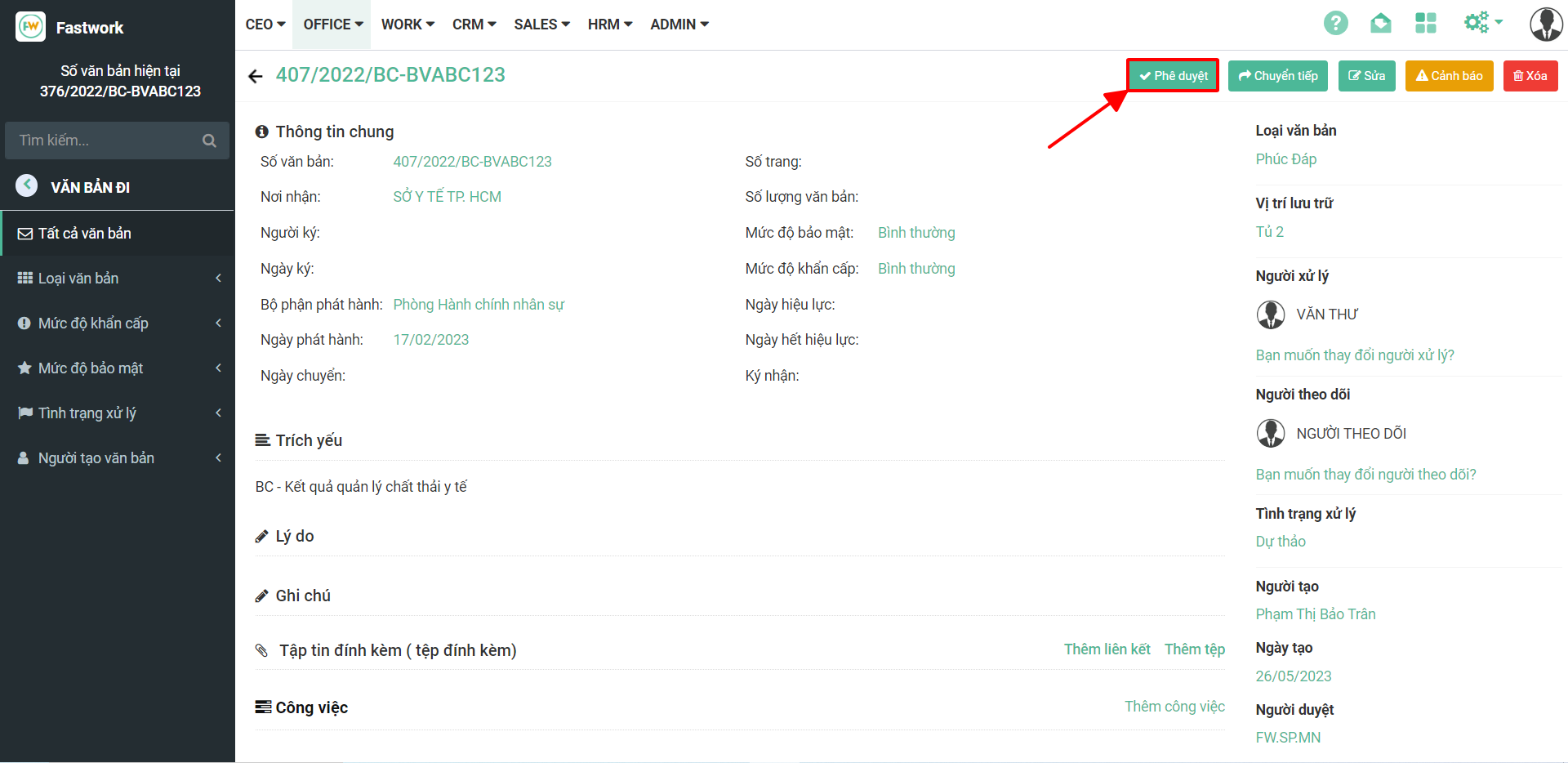Click the Fastwork logo
The width and height of the screenshot is (1568, 763).
[x=31, y=27]
